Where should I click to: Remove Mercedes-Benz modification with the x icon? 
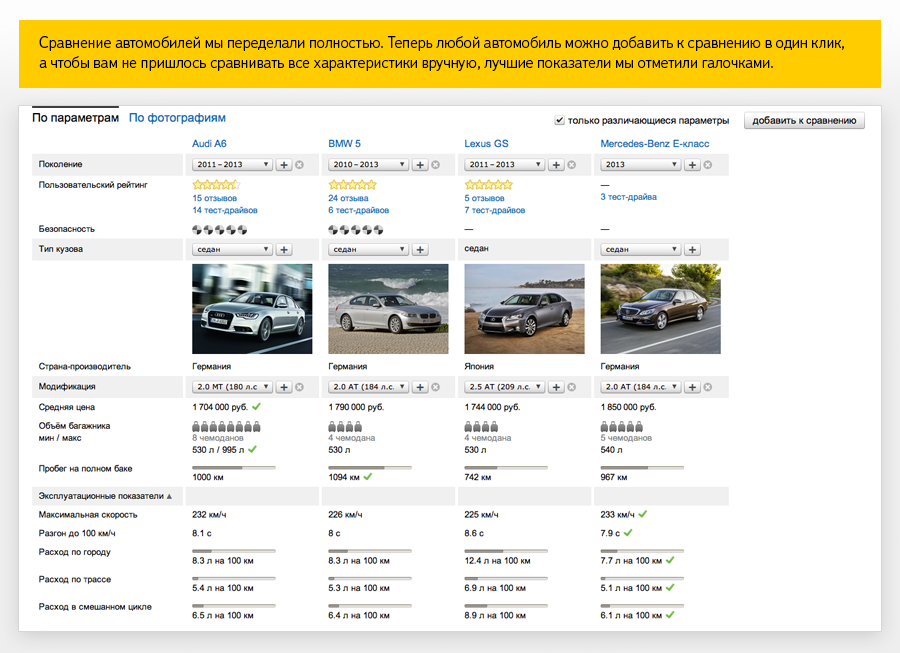click(708, 387)
